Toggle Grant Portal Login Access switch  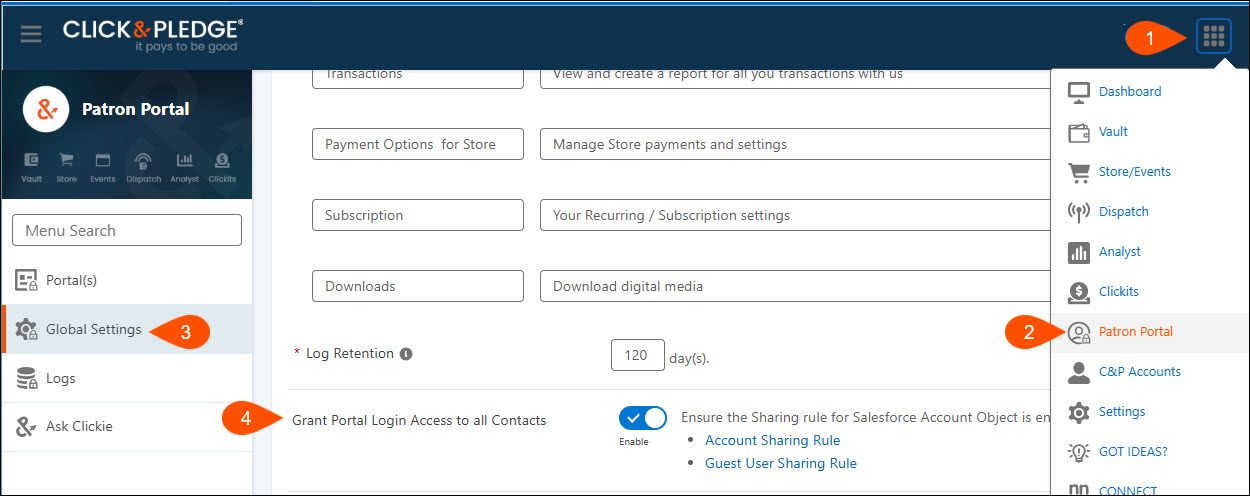643,418
